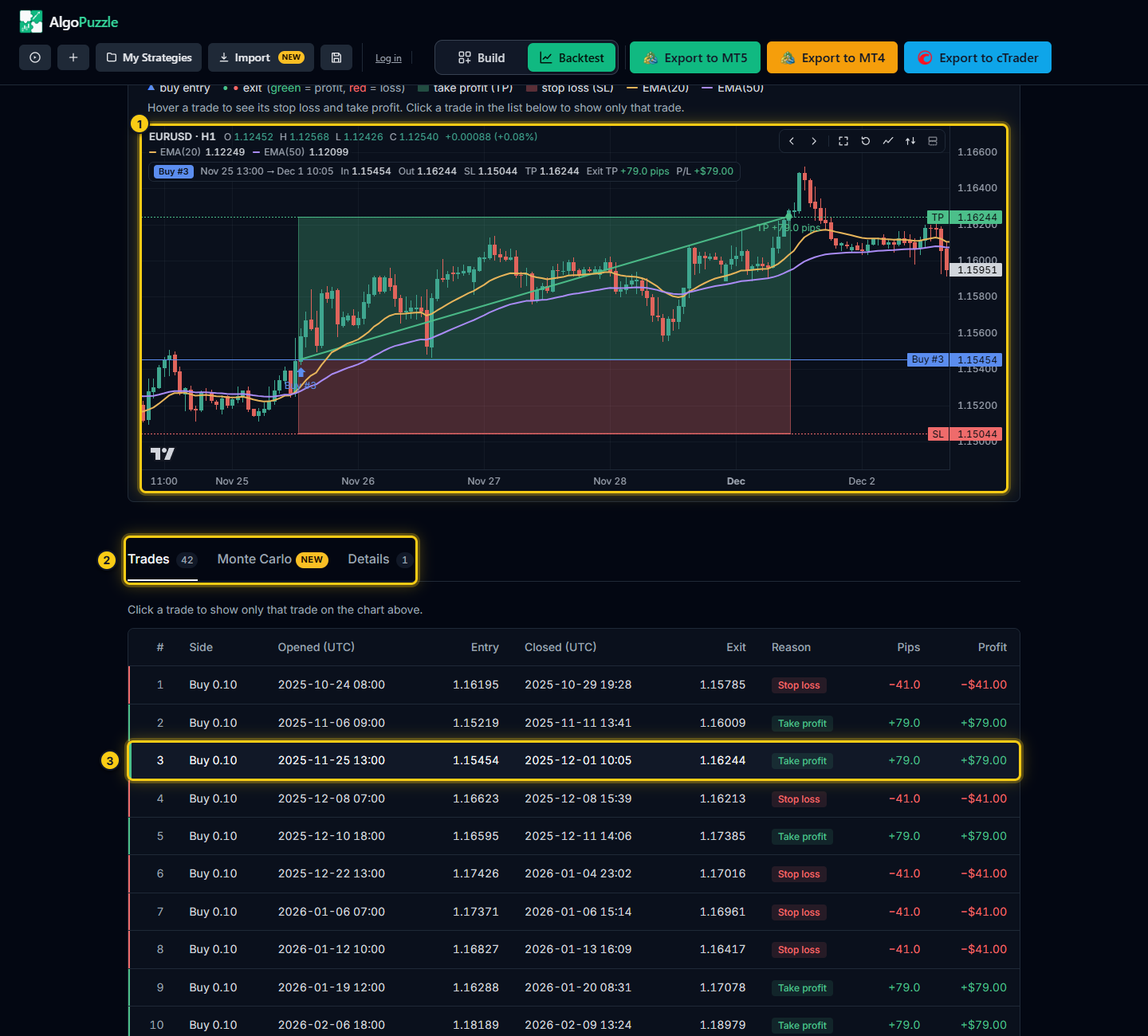Click the SL 1.15044 price label
Image resolution: width=1148 pixels, height=1036 pixels.
coord(965,434)
